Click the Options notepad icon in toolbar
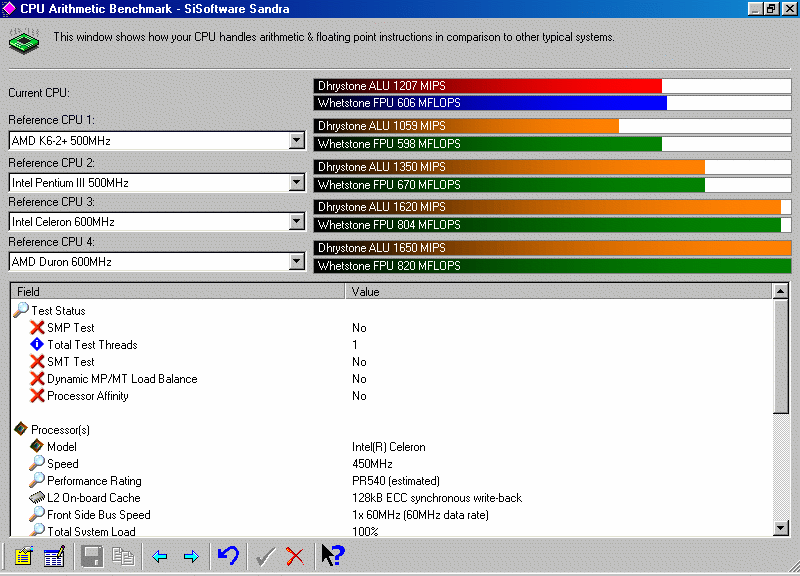Image resolution: width=800 pixels, height=576 pixels. [x=23, y=556]
